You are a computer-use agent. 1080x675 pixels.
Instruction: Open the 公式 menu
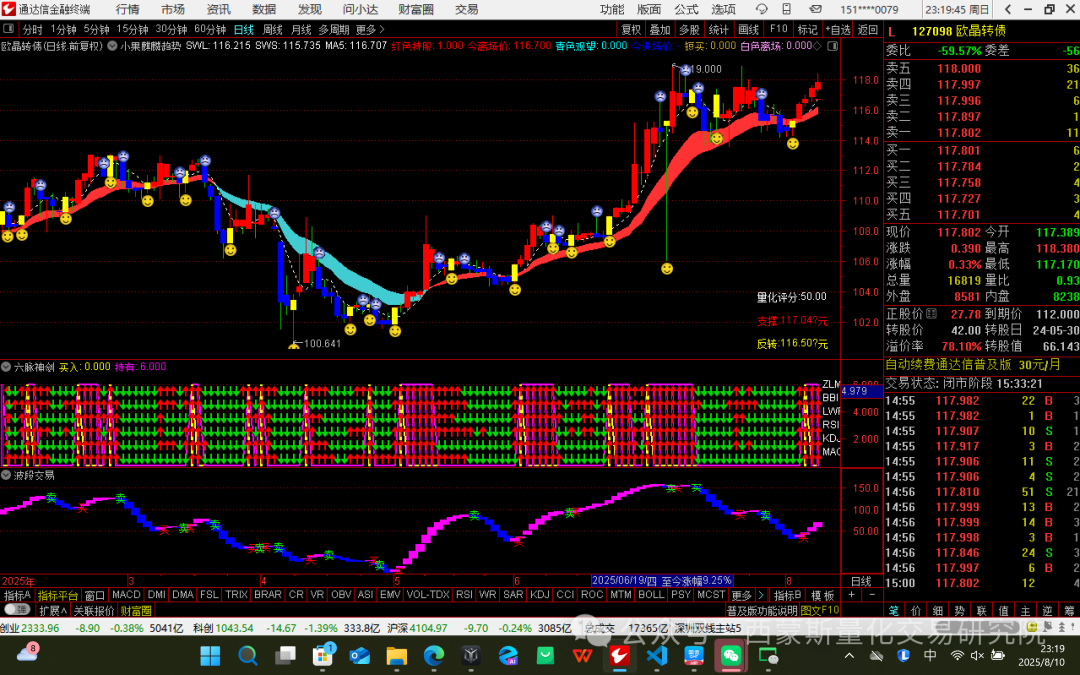pos(686,9)
